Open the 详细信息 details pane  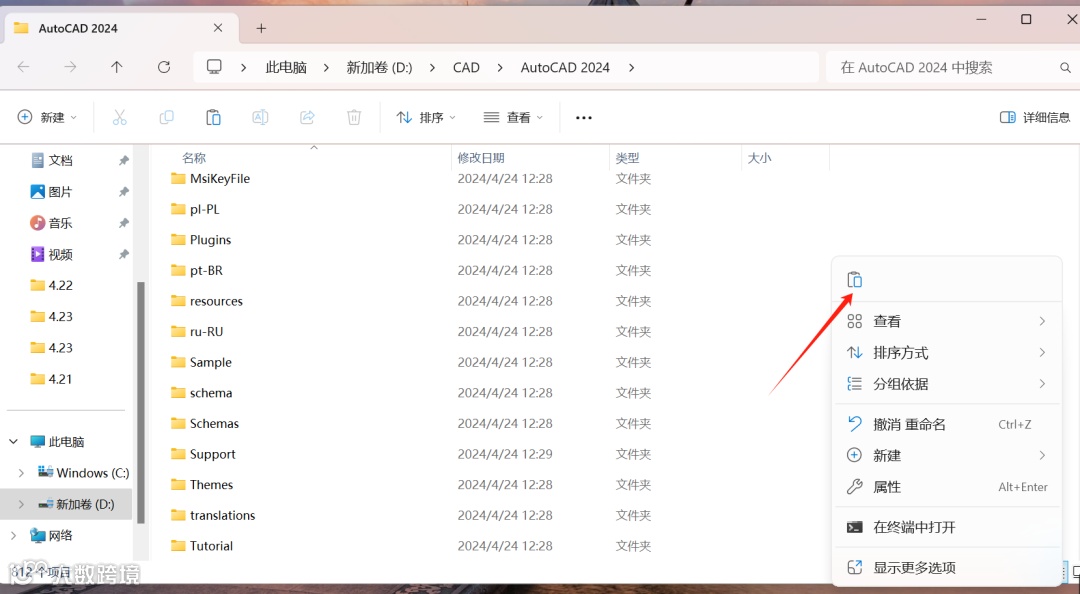pyautogui.click(x=1035, y=117)
